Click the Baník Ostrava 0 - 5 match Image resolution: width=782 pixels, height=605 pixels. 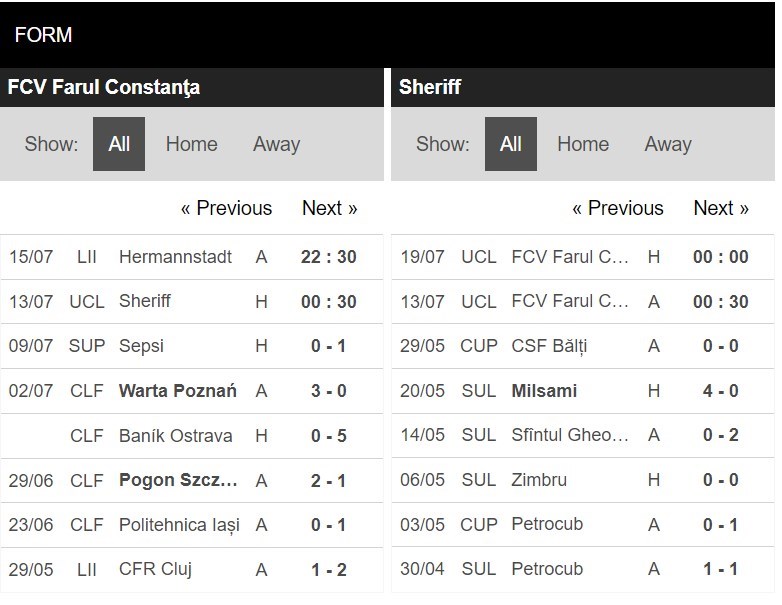click(x=192, y=436)
